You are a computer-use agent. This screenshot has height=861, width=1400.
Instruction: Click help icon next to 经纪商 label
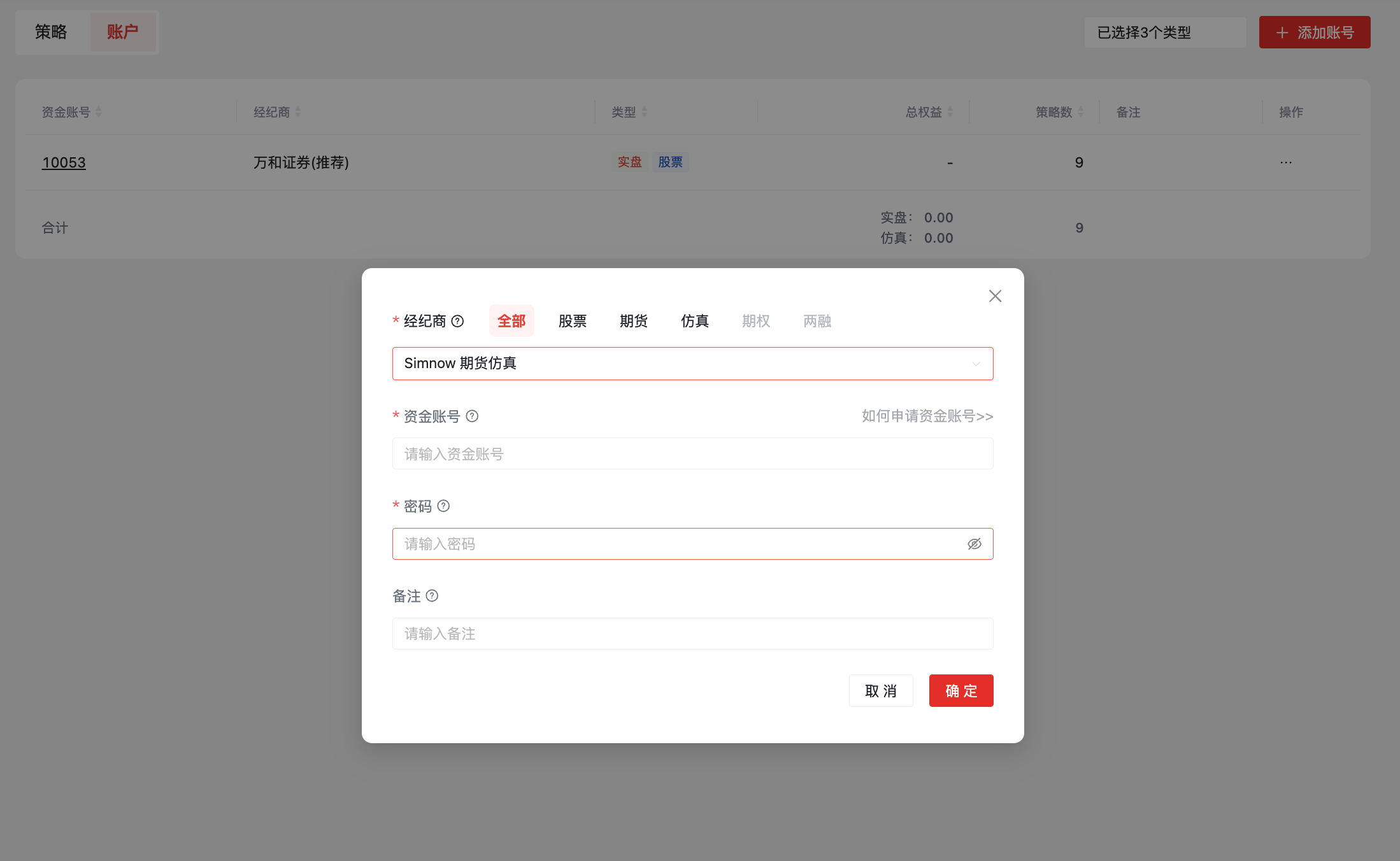click(457, 321)
